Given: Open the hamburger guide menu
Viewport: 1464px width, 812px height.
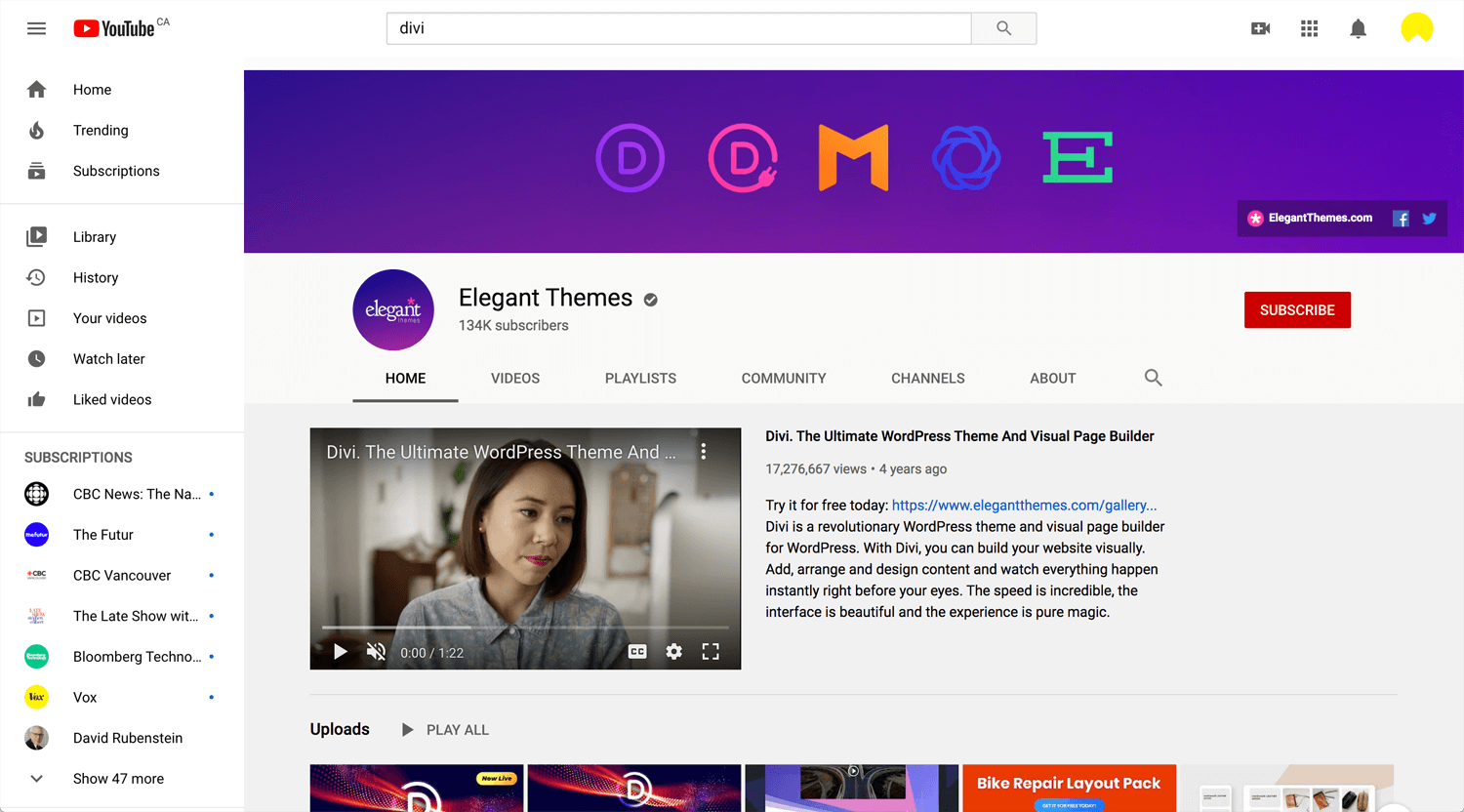Looking at the screenshot, I should click(x=36, y=28).
